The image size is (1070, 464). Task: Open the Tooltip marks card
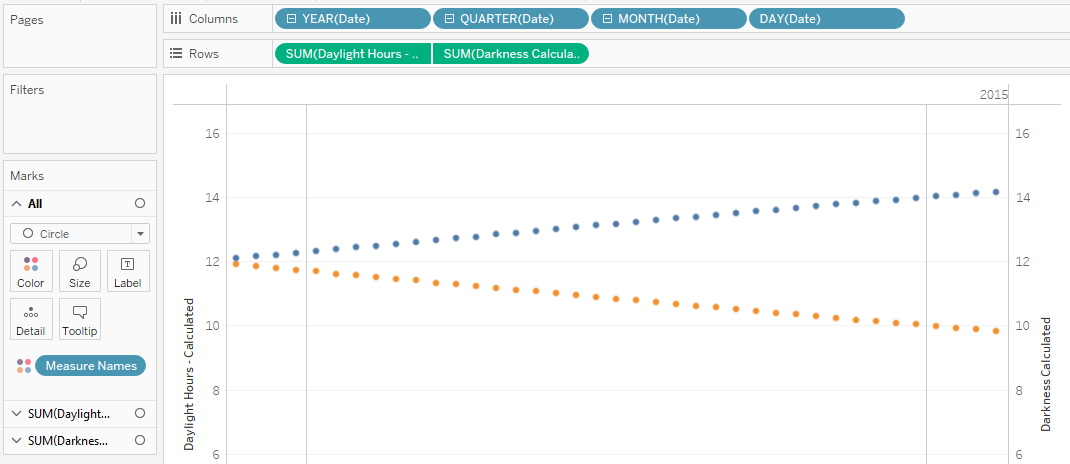(x=80, y=319)
